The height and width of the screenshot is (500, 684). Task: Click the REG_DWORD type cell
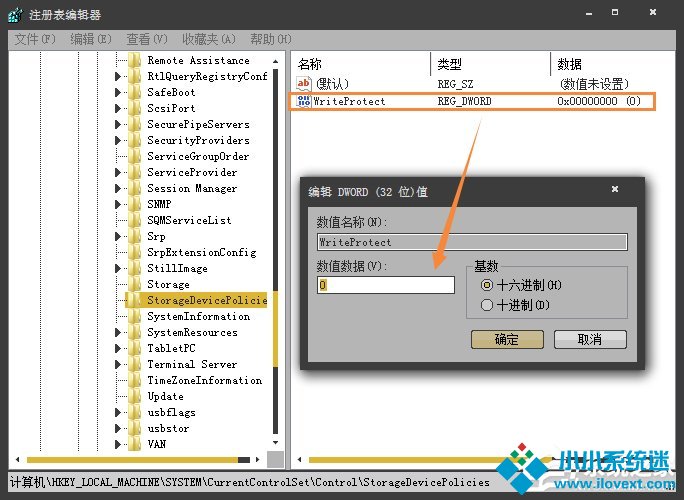click(465, 101)
